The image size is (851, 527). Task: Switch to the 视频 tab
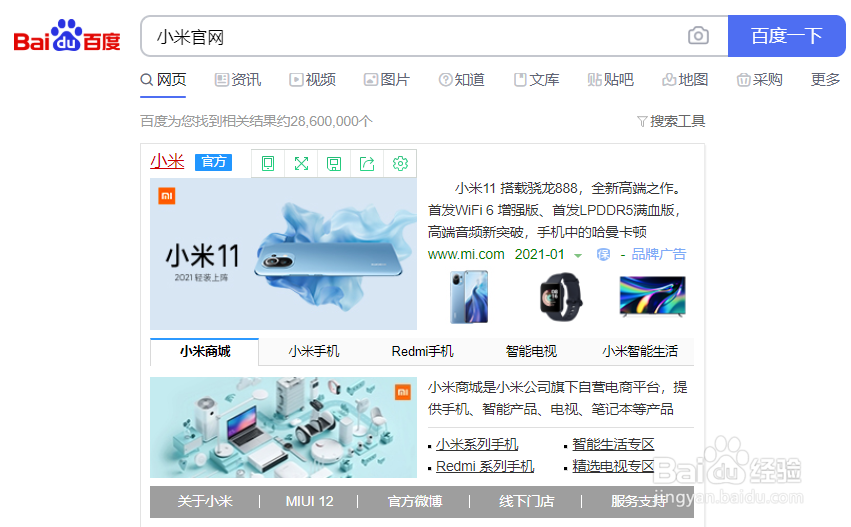point(312,80)
